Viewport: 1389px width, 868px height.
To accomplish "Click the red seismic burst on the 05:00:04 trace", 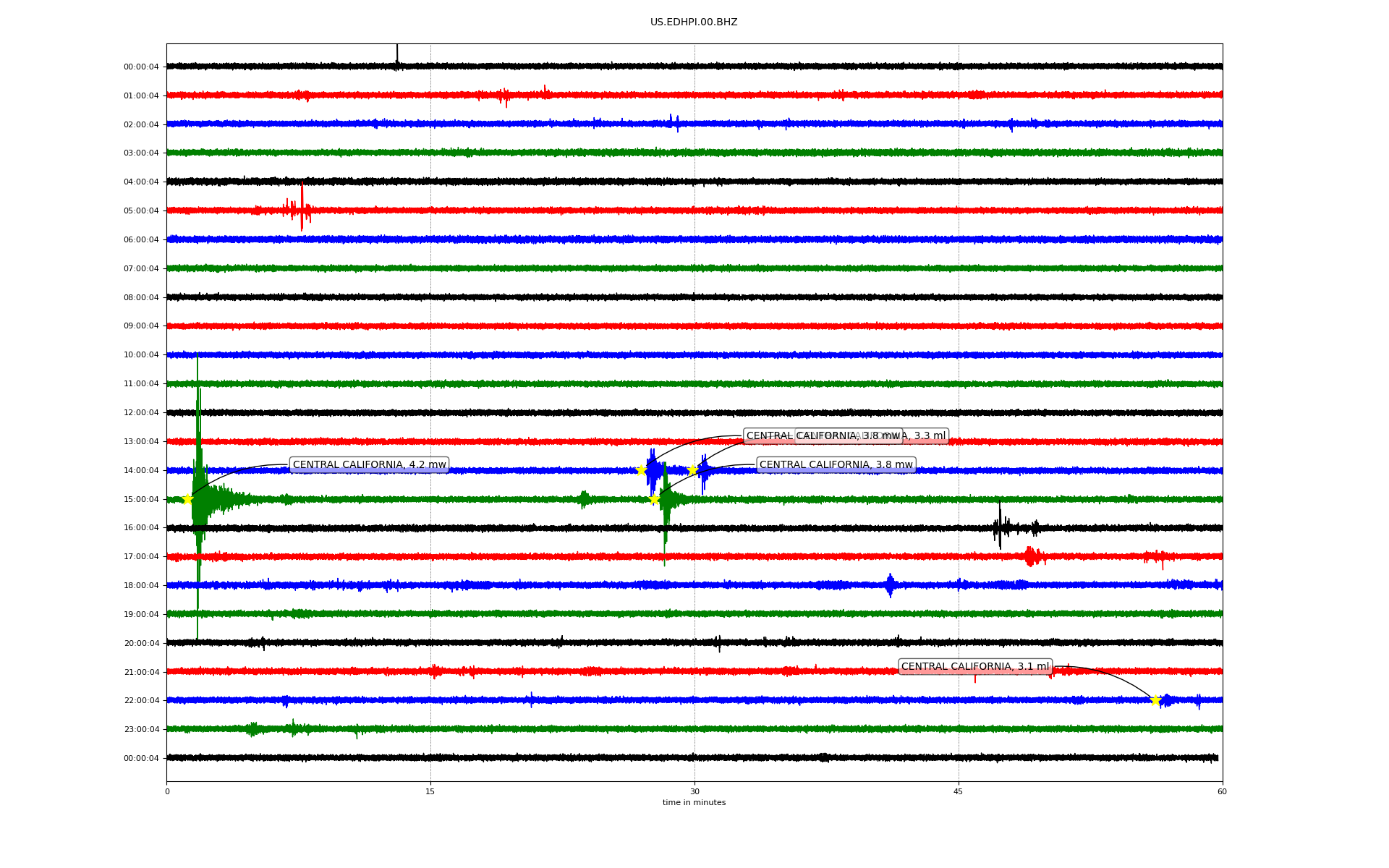I will (x=301, y=210).
